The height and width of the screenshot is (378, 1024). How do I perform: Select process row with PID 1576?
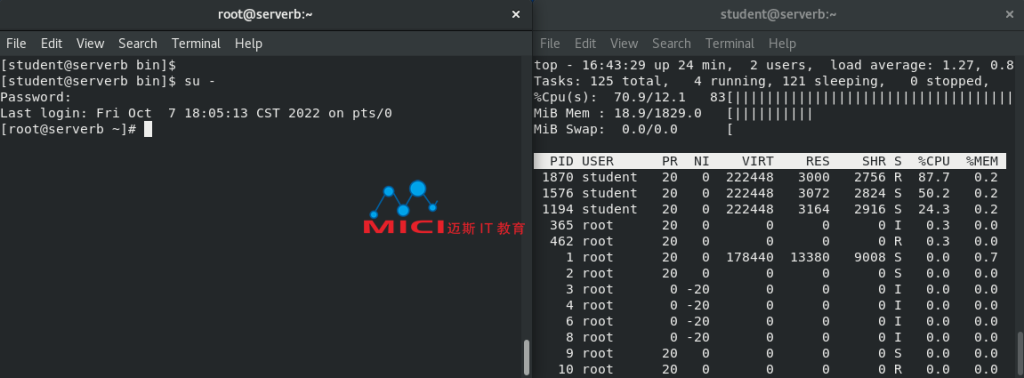coord(770,193)
